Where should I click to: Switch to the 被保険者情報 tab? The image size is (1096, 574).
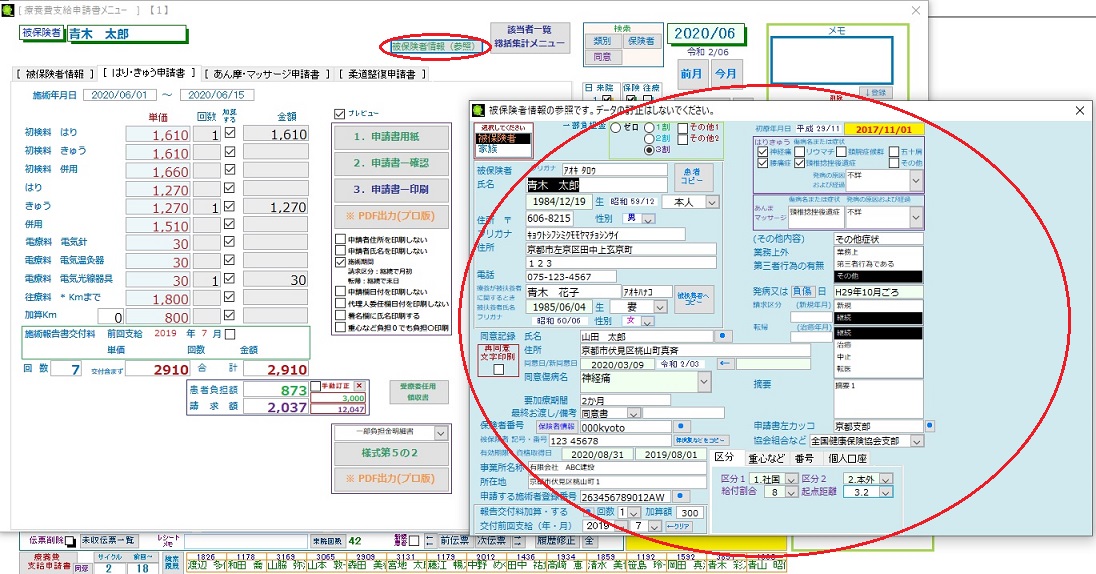pyautogui.click(x=54, y=73)
